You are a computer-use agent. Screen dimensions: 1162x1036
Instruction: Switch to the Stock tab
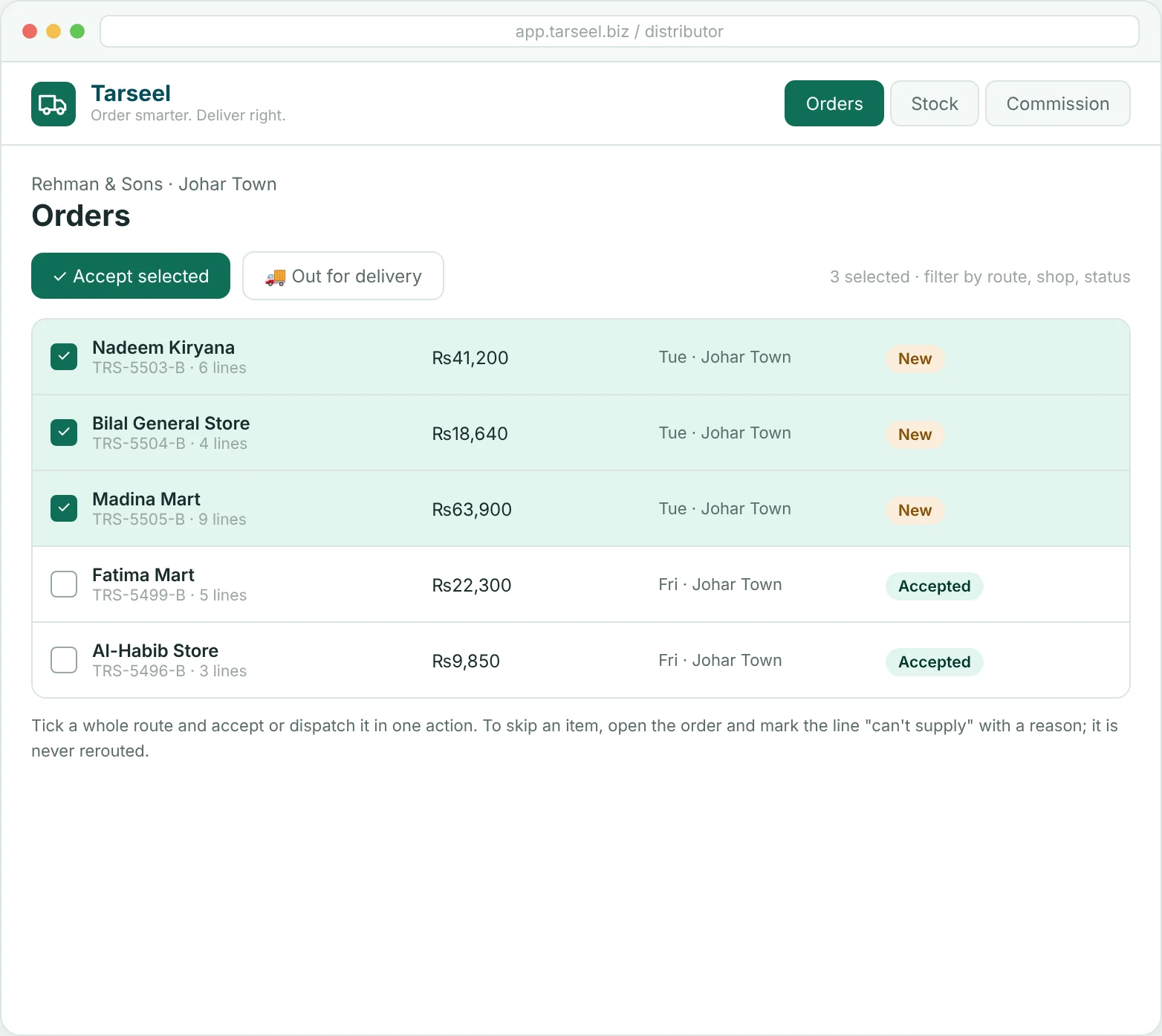pos(935,103)
